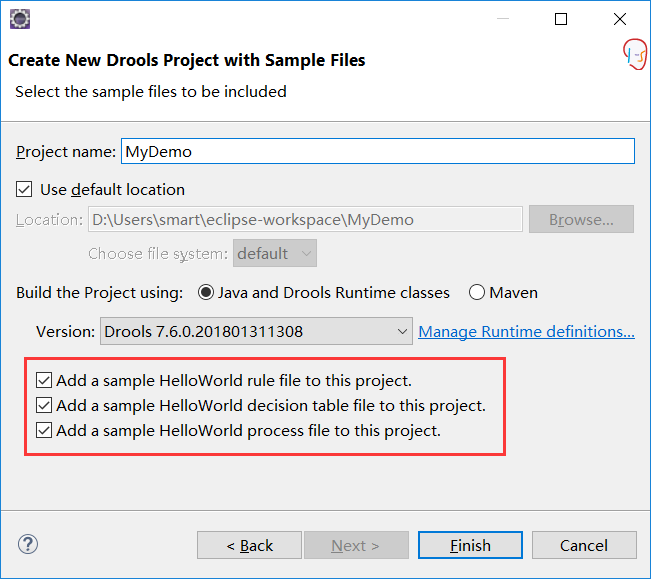Focus the Project name text field
This screenshot has height=579, width=651.
[378, 151]
